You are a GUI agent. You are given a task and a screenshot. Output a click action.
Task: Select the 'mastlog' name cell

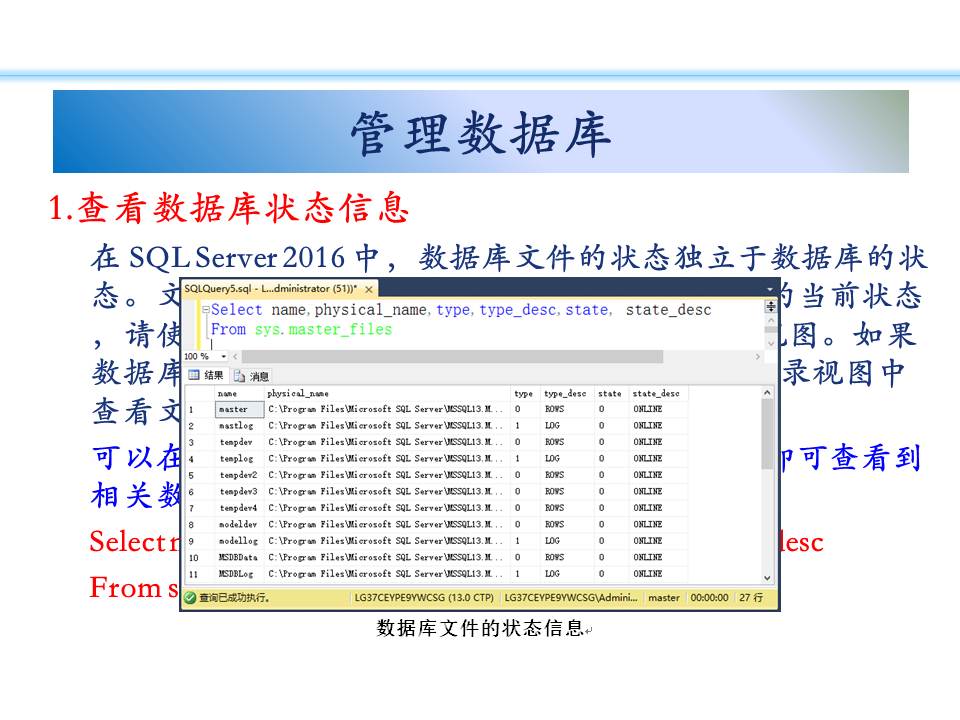pos(239,426)
